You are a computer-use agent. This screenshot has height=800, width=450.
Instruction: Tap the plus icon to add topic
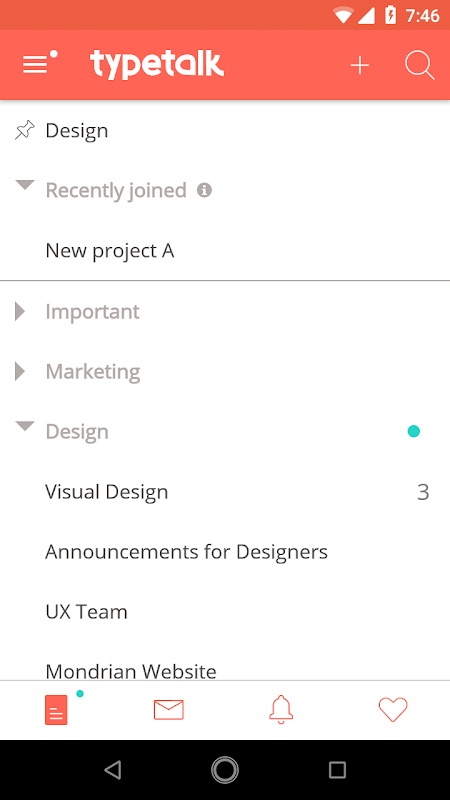(360, 65)
